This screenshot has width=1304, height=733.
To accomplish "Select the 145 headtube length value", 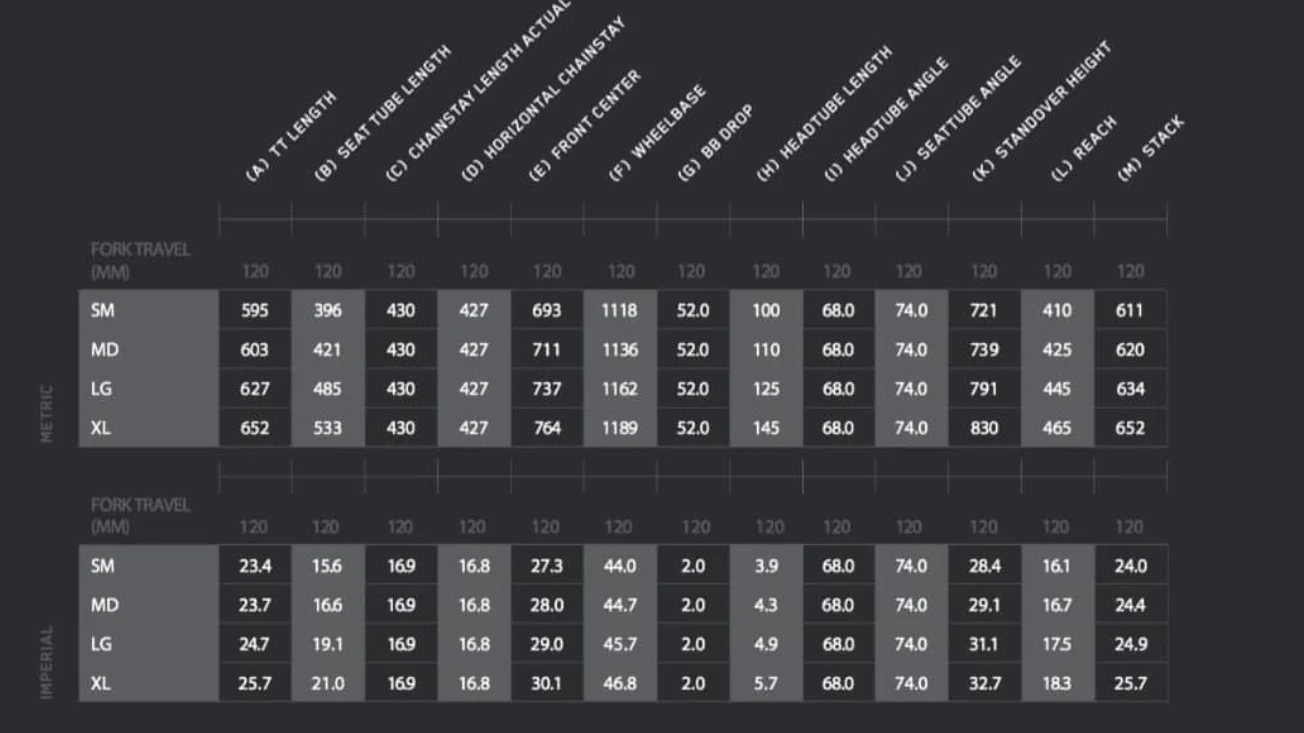I will (766, 428).
